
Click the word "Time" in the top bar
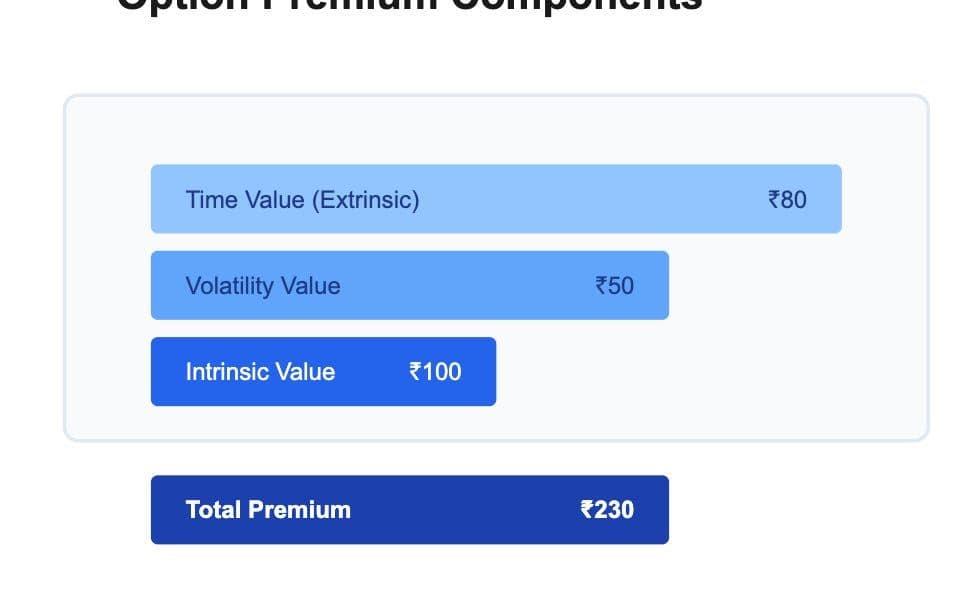click(x=208, y=200)
